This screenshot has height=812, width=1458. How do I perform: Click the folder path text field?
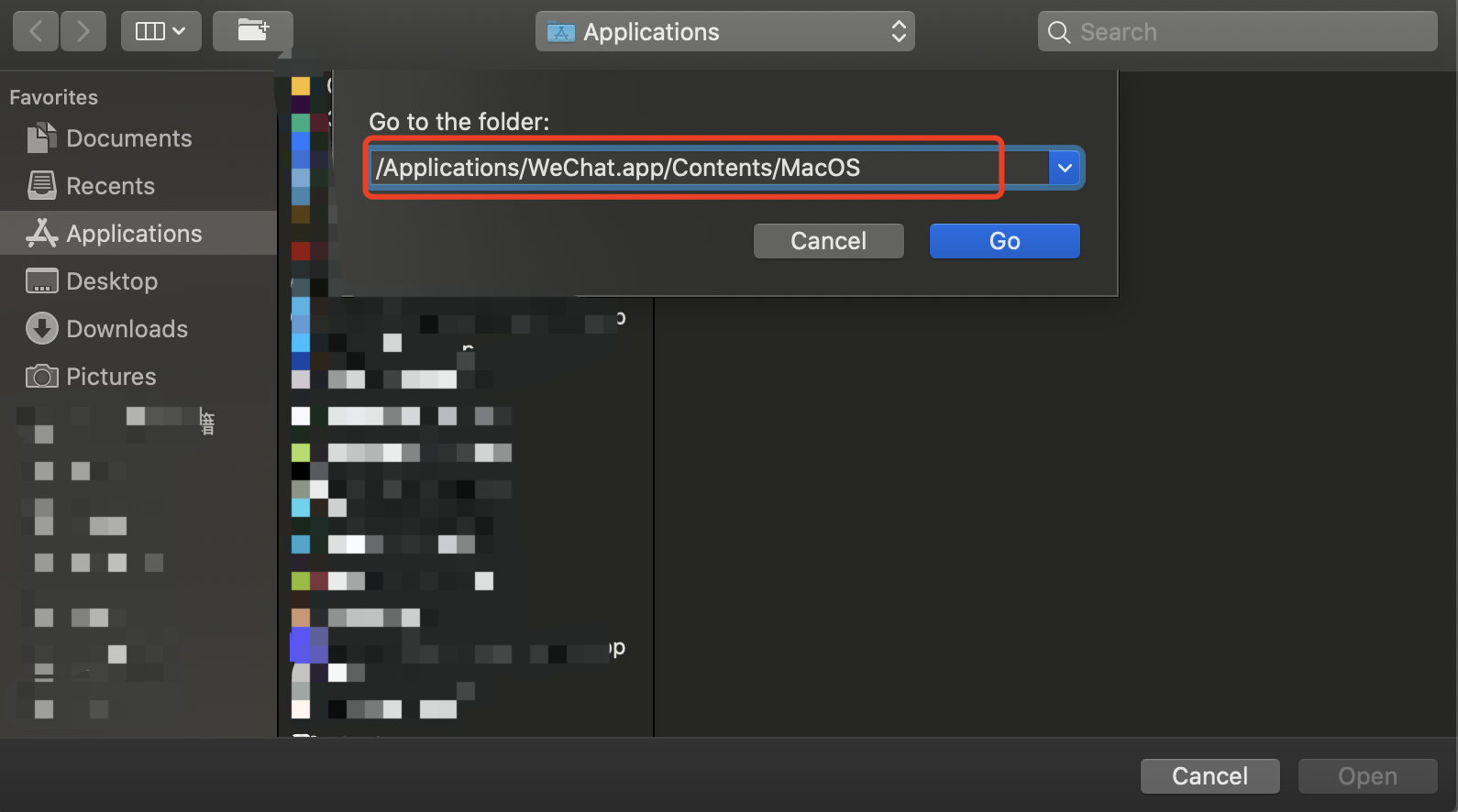tap(709, 168)
